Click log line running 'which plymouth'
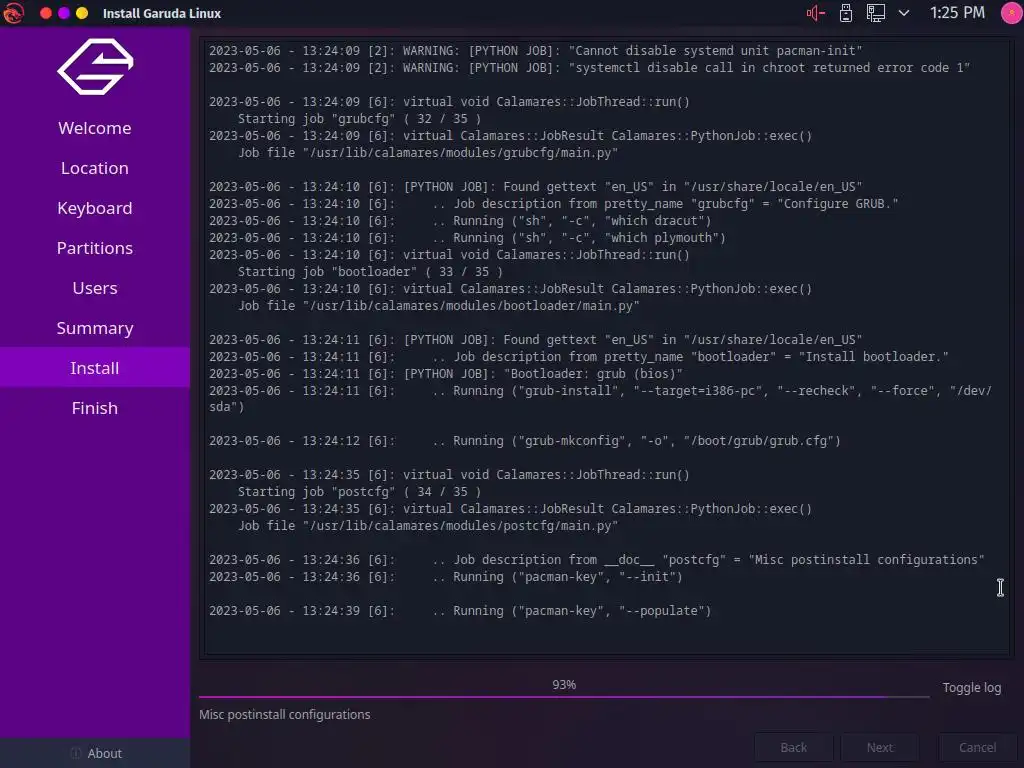This screenshot has height=768, width=1024. pos(467,238)
